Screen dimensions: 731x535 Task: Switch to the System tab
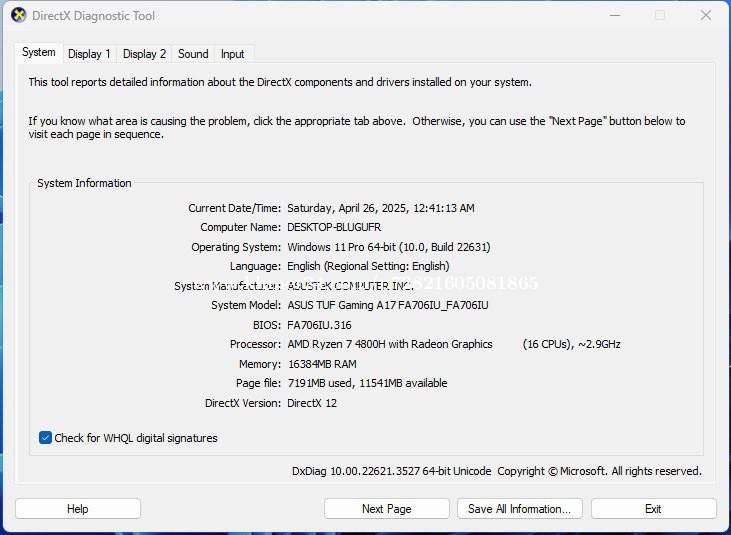point(39,53)
